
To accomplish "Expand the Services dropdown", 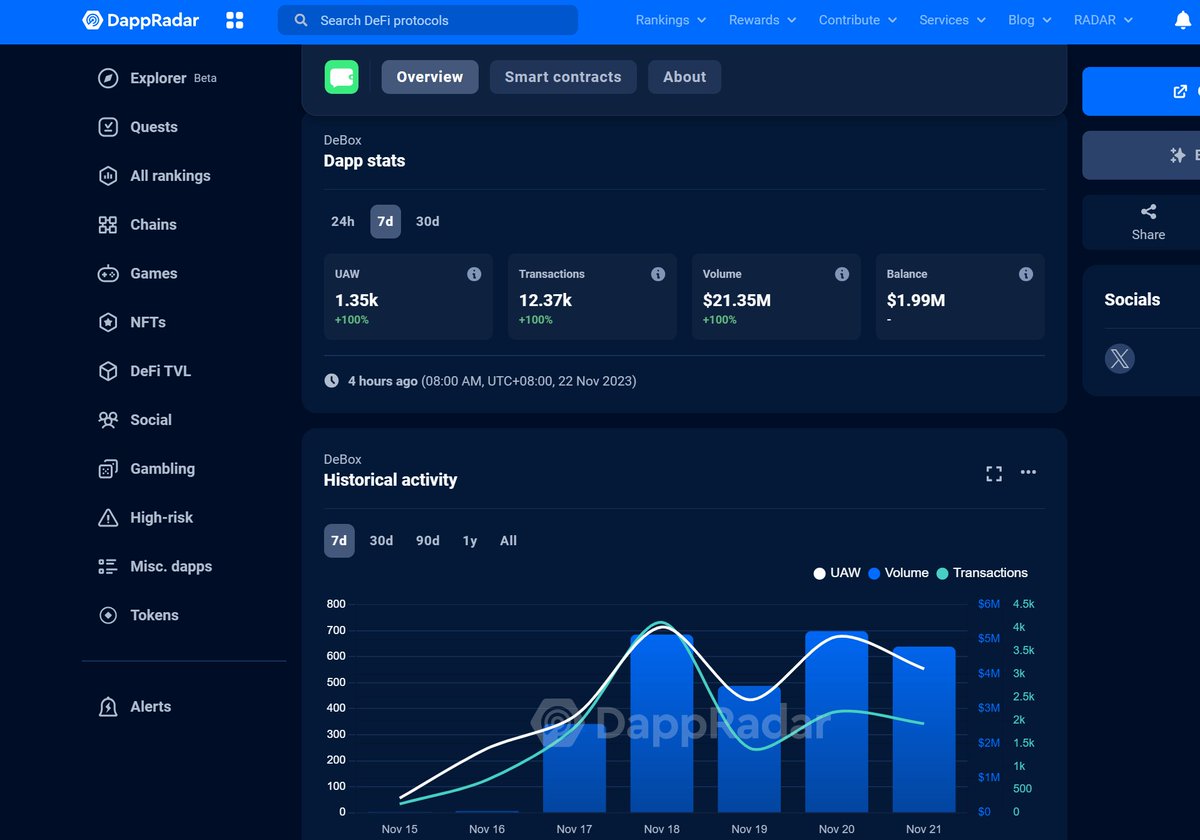I will (952, 20).
